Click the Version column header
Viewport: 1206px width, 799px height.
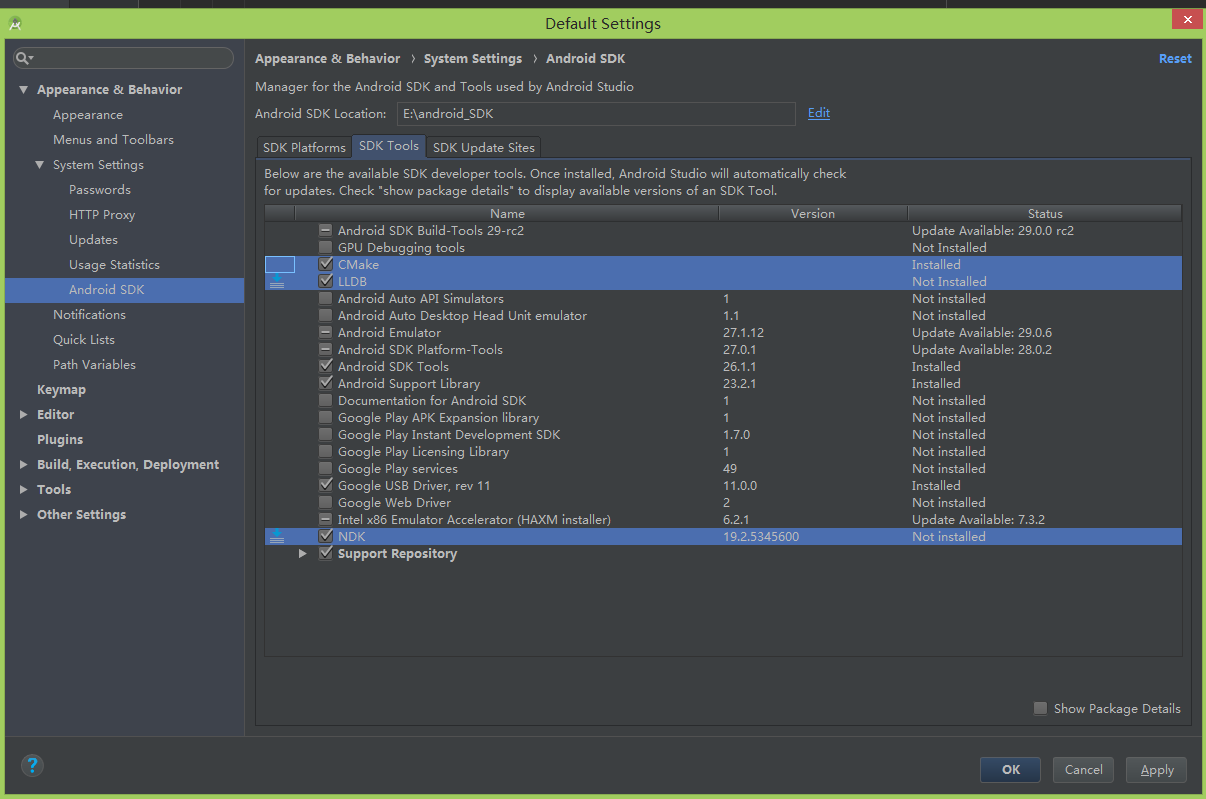(813, 213)
